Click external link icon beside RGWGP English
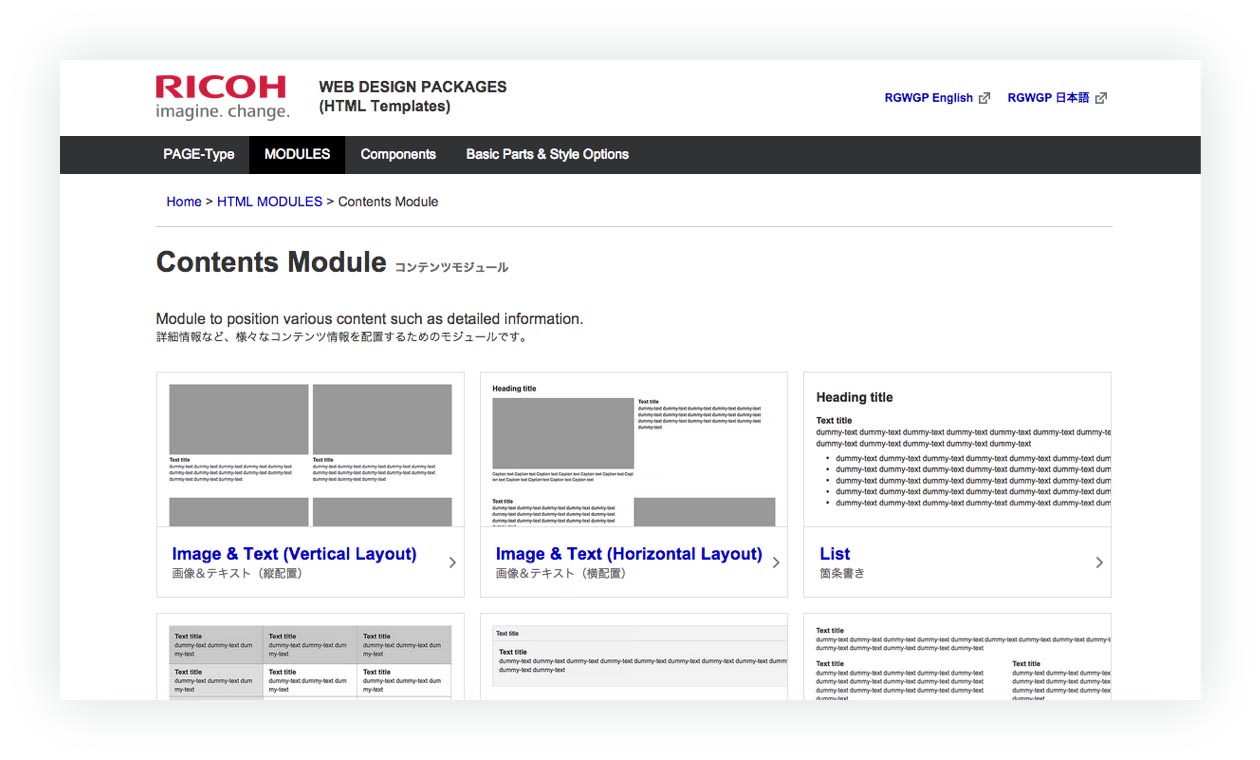 click(984, 98)
